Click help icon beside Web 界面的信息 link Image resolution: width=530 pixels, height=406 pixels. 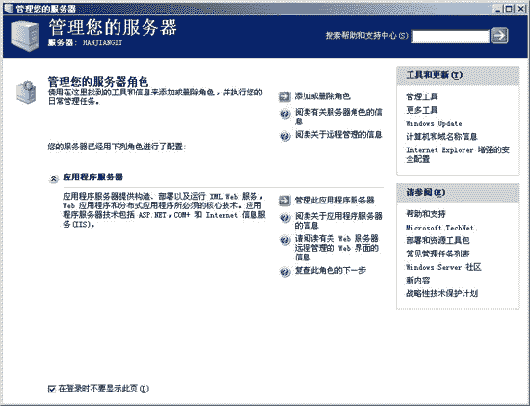coord(285,240)
